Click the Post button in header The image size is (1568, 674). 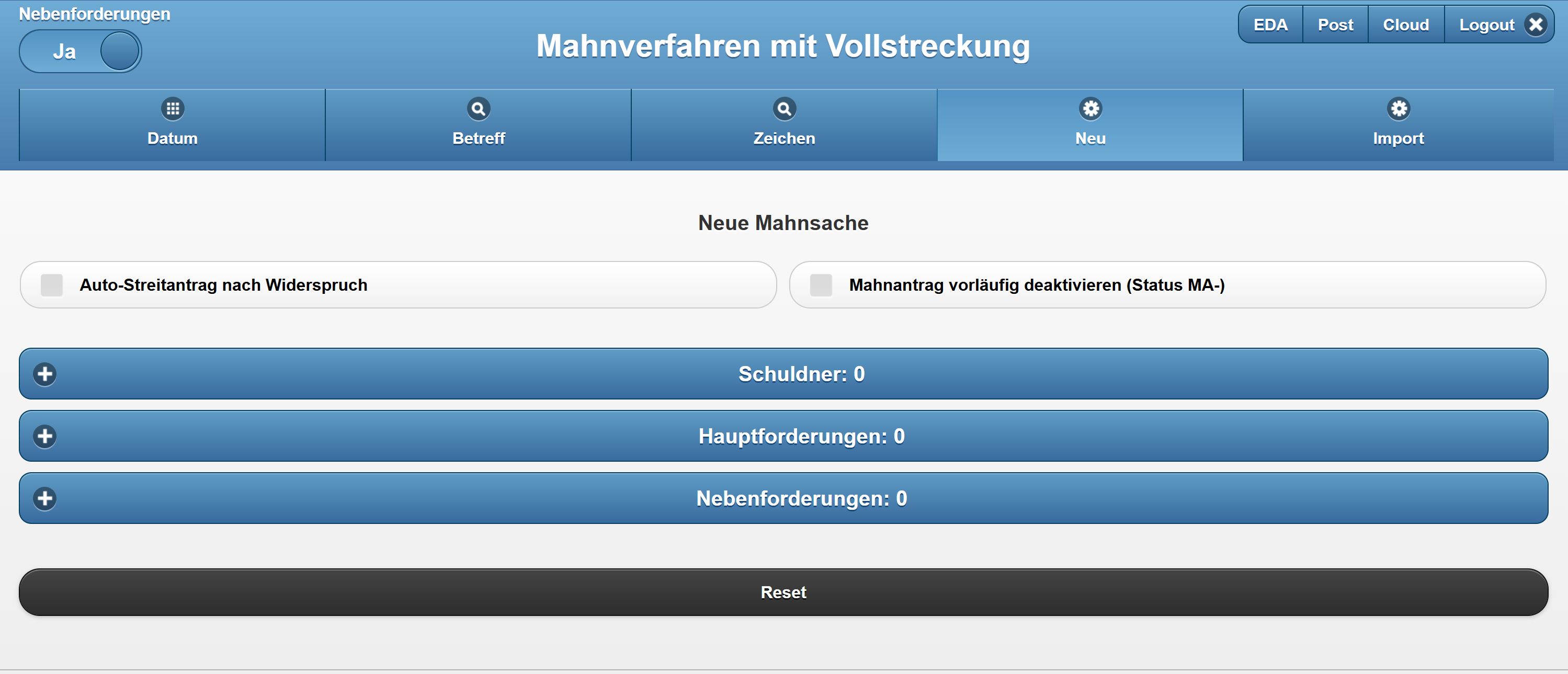[1335, 25]
